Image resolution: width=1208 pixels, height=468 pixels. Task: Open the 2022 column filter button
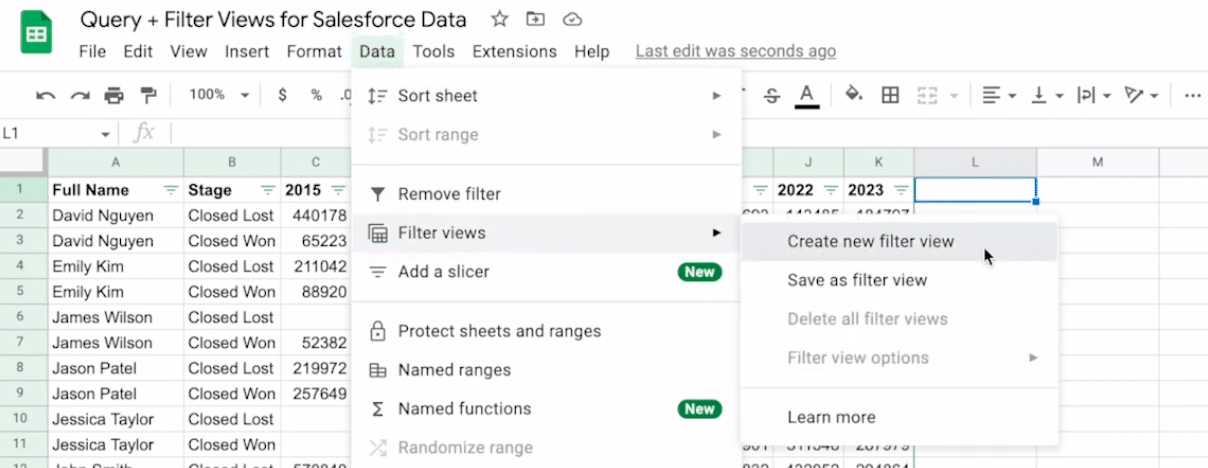pos(830,190)
